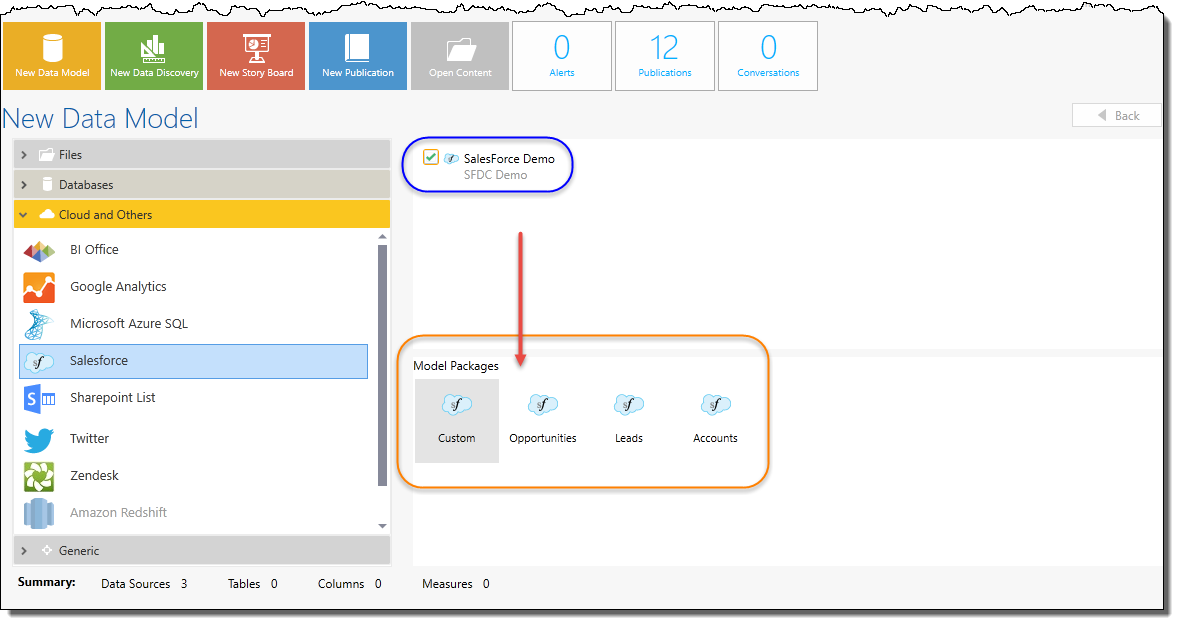Click the SFDC Demo subtitle text
The height and width of the screenshot is (625, 1179).
pyautogui.click(x=496, y=175)
